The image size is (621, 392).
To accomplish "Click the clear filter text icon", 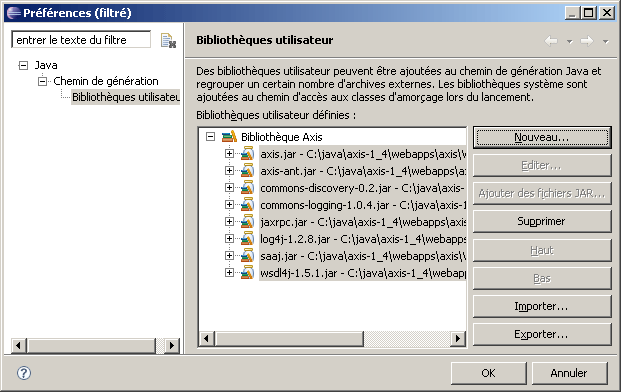I will tap(168, 41).
